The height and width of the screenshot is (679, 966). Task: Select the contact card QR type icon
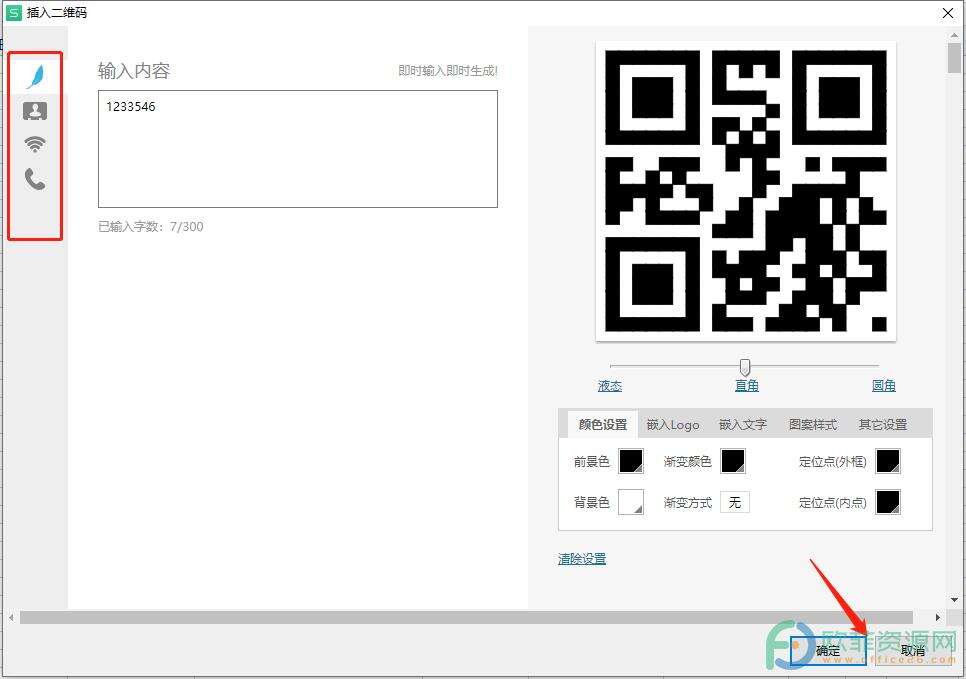[34, 111]
